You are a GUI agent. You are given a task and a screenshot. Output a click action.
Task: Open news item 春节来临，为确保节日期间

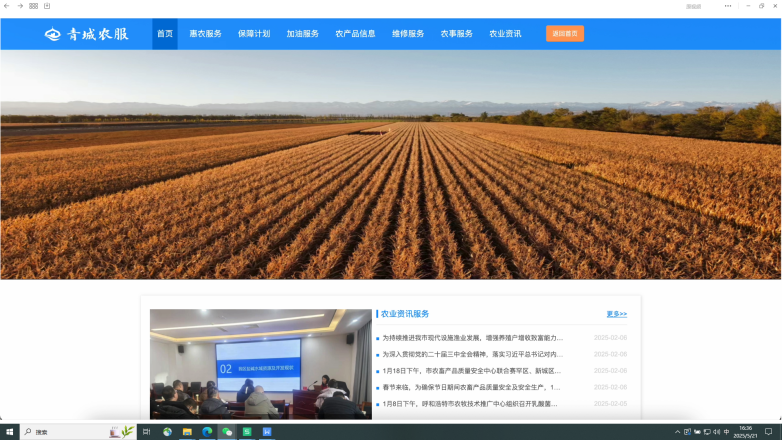471,387
